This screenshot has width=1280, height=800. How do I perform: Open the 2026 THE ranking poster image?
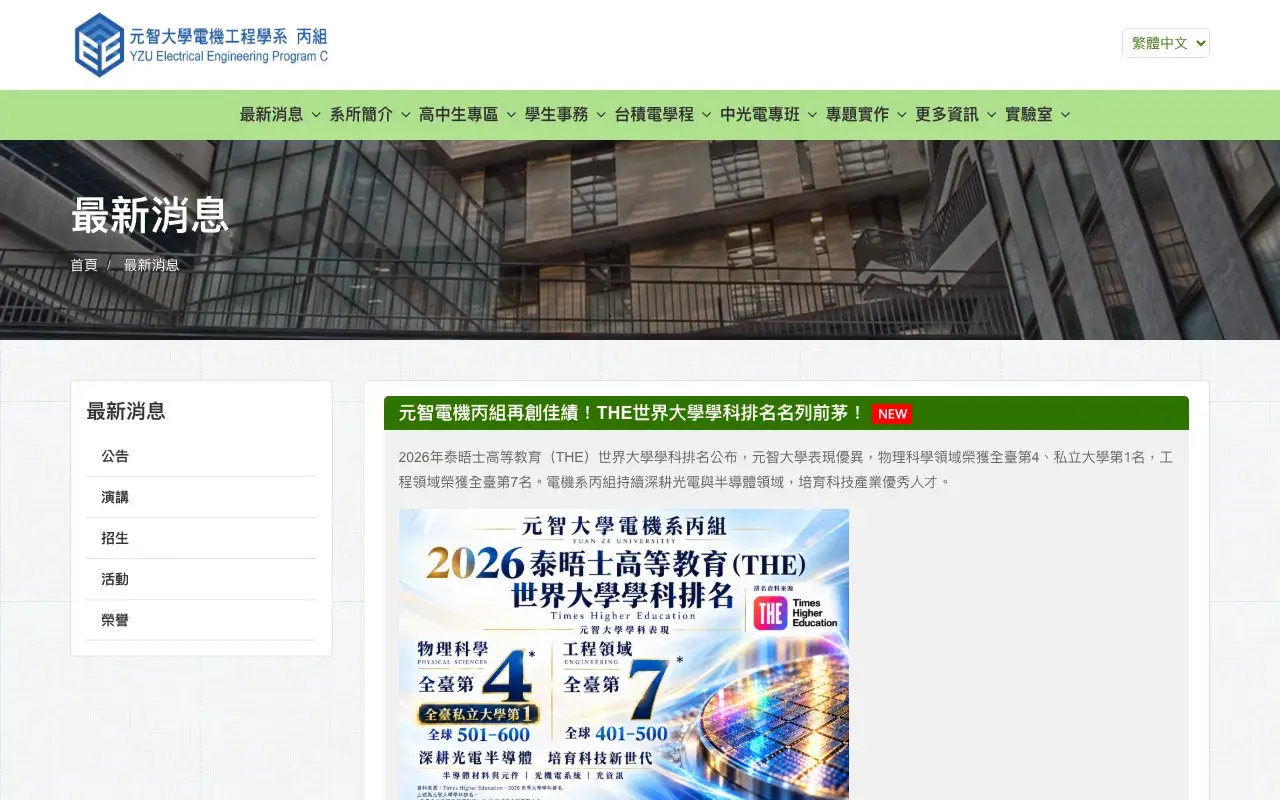coord(624,654)
